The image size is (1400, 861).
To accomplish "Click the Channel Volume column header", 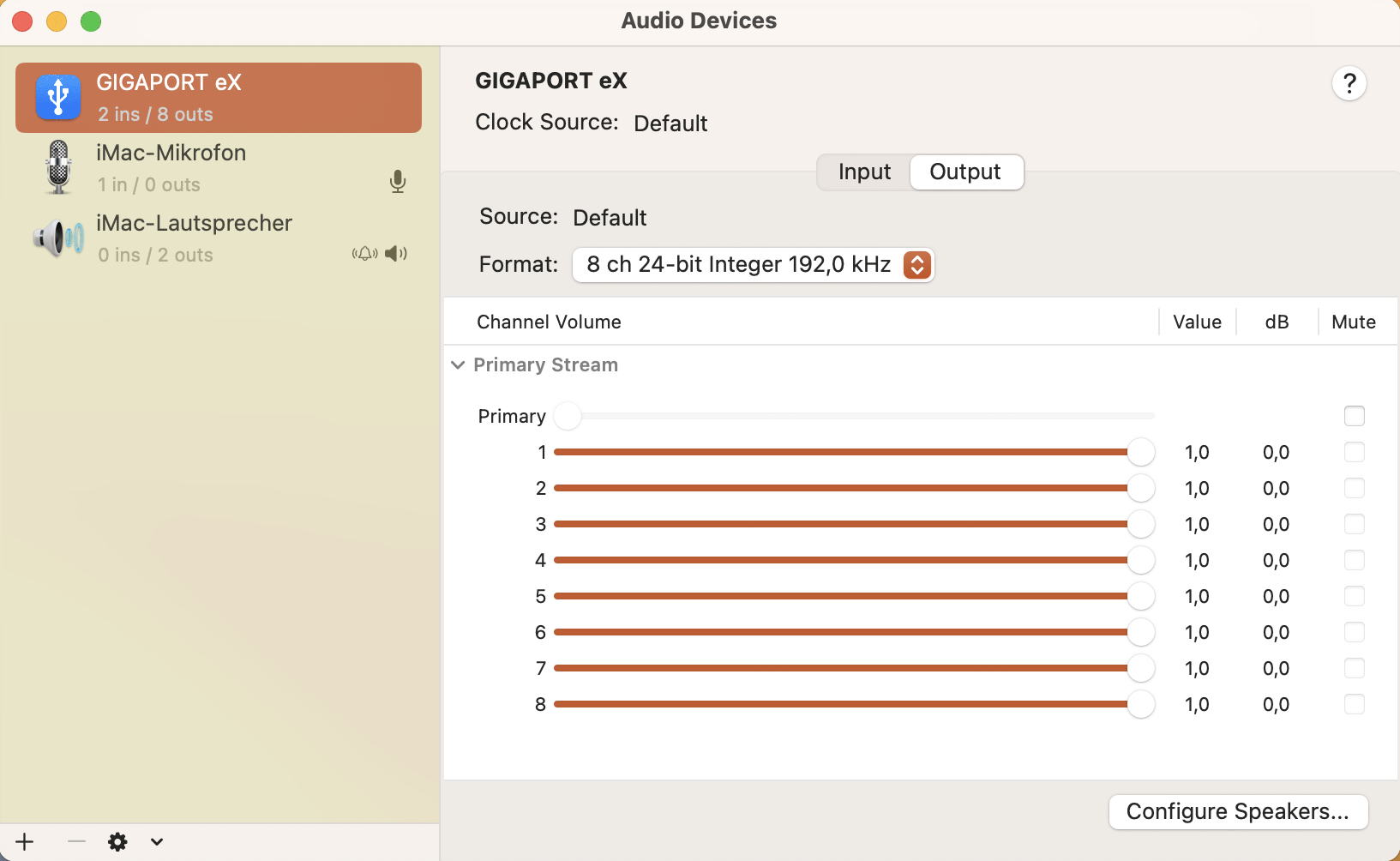I will point(549,322).
